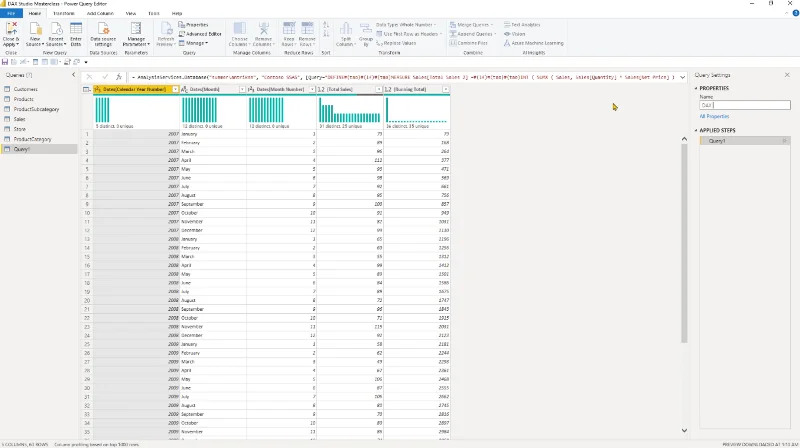Switch to the Add Column tab

[100, 13]
